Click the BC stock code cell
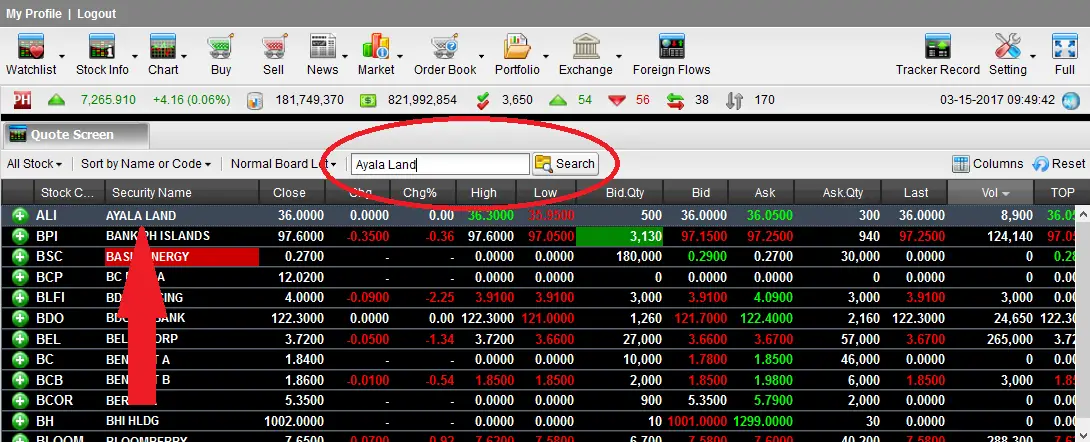1090x442 pixels. pyautogui.click(x=44, y=360)
